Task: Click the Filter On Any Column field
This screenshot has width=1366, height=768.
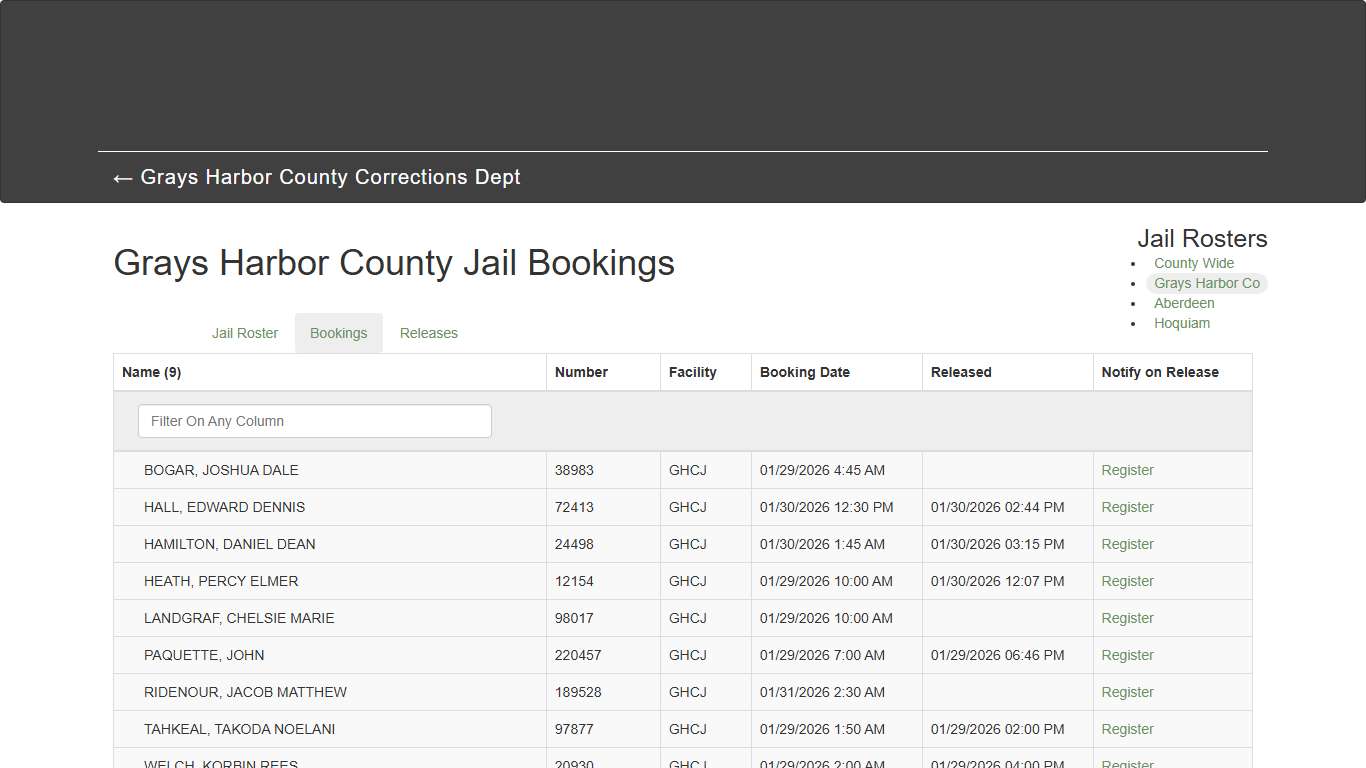Action: click(314, 421)
